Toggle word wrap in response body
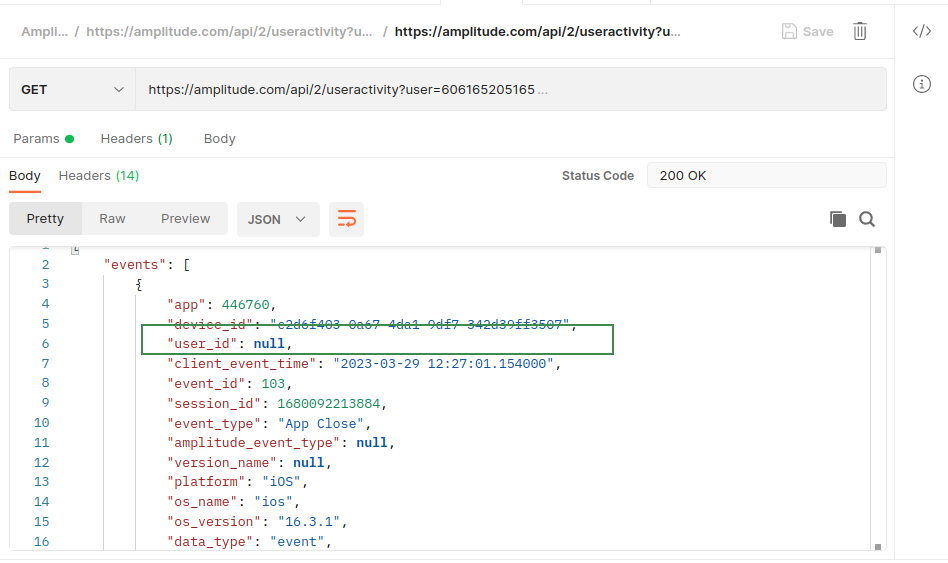 346,219
